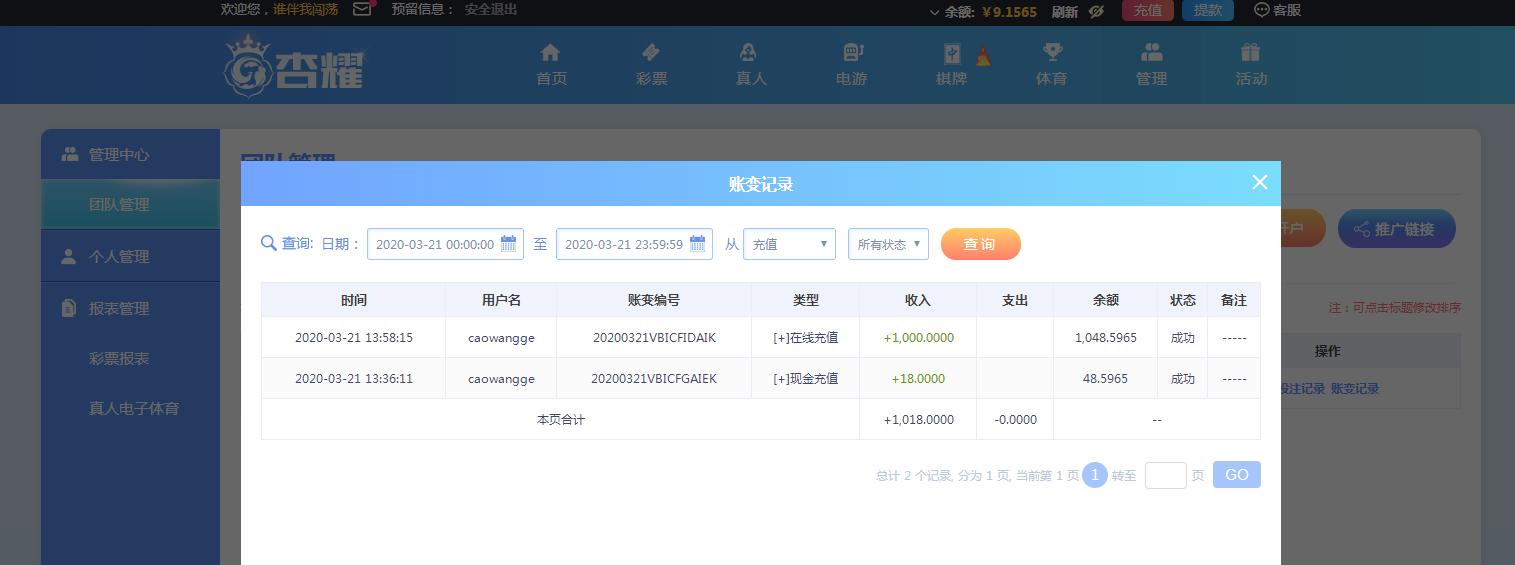1515x565 pixels.
Task: Click record number 20200321VBICFGAIEK
Action: pyautogui.click(x=654, y=379)
